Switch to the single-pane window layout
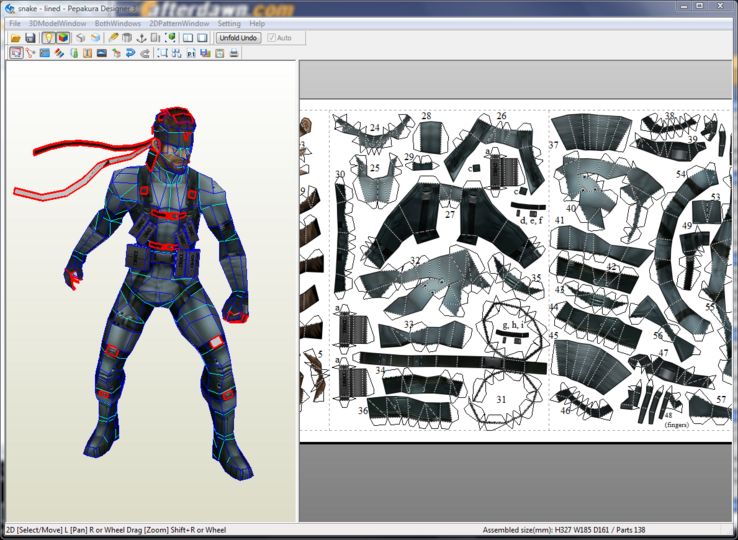 pos(203,38)
